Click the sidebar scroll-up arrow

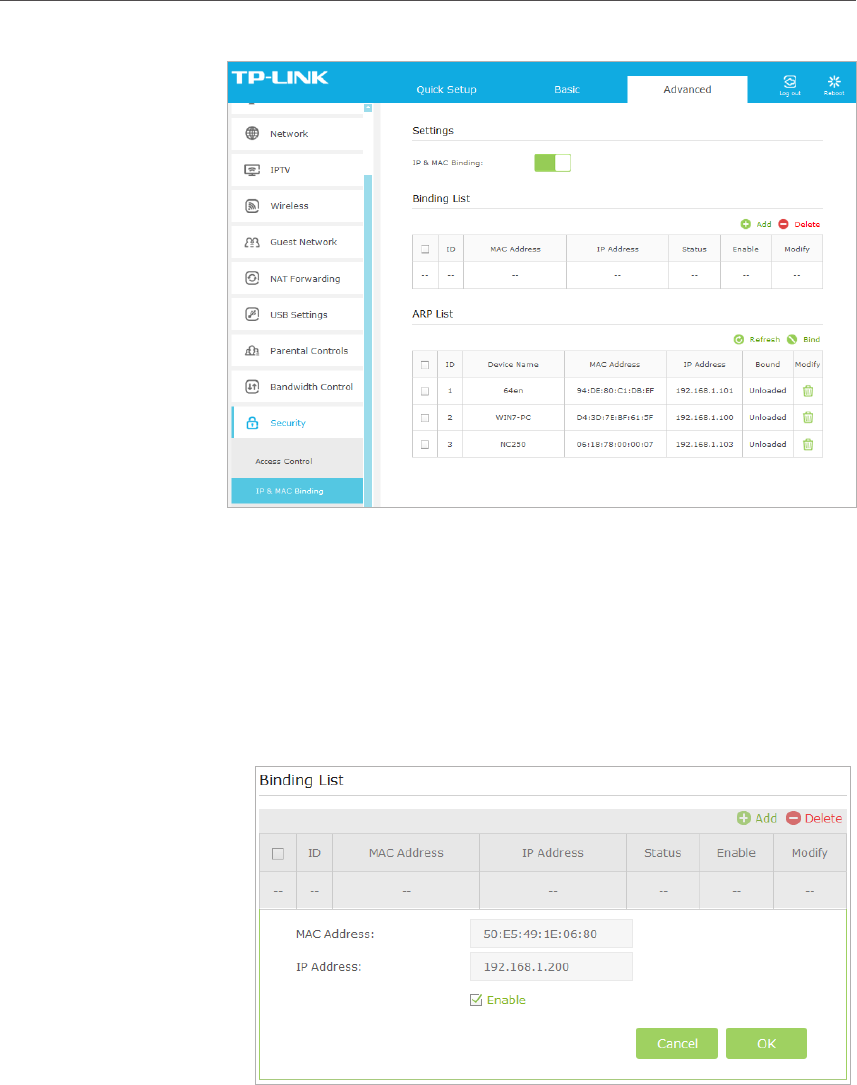(x=368, y=108)
